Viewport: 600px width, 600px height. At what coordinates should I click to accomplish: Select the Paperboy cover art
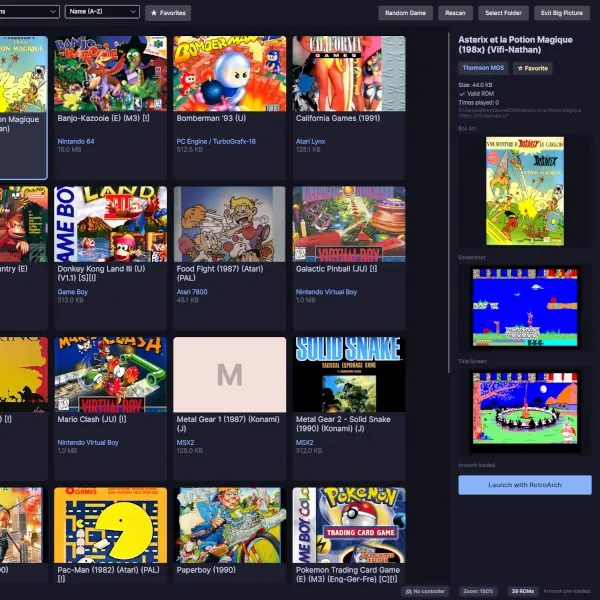230,525
